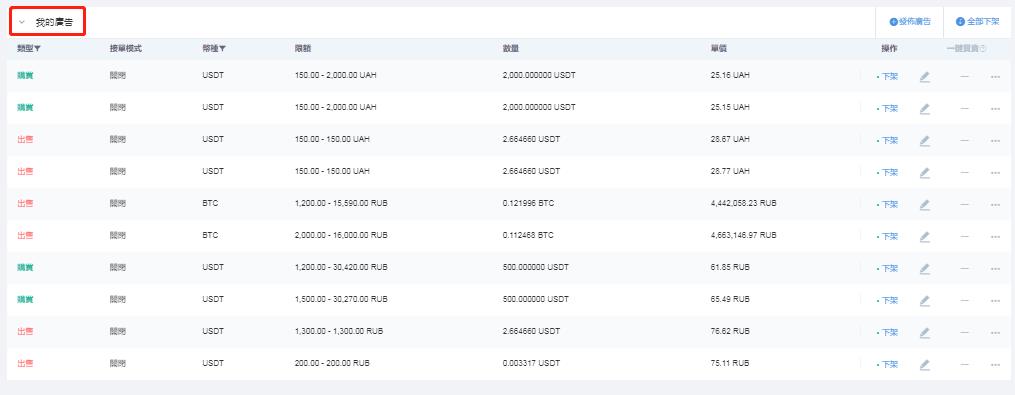This screenshot has width=1015, height=395.
Task: Click 出售 type in the 28.67 UAH row
Action: (25, 139)
